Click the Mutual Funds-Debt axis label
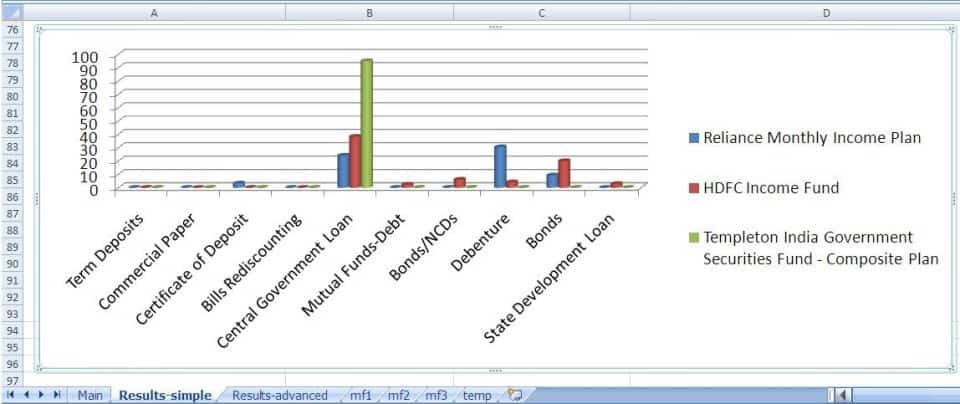960x404 pixels. click(x=354, y=265)
